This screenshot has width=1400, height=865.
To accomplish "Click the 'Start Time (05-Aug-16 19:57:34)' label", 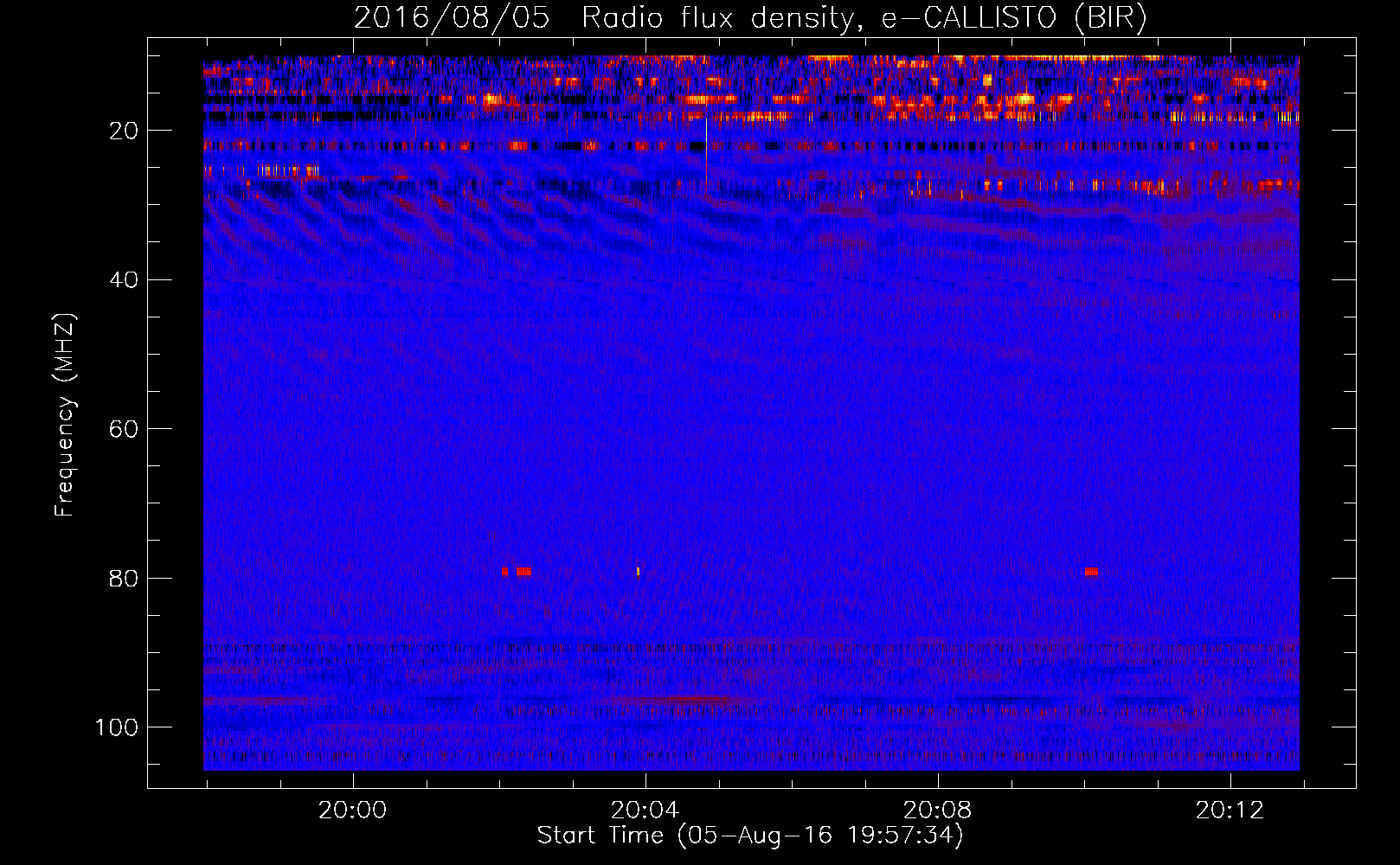I will [x=750, y=836].
